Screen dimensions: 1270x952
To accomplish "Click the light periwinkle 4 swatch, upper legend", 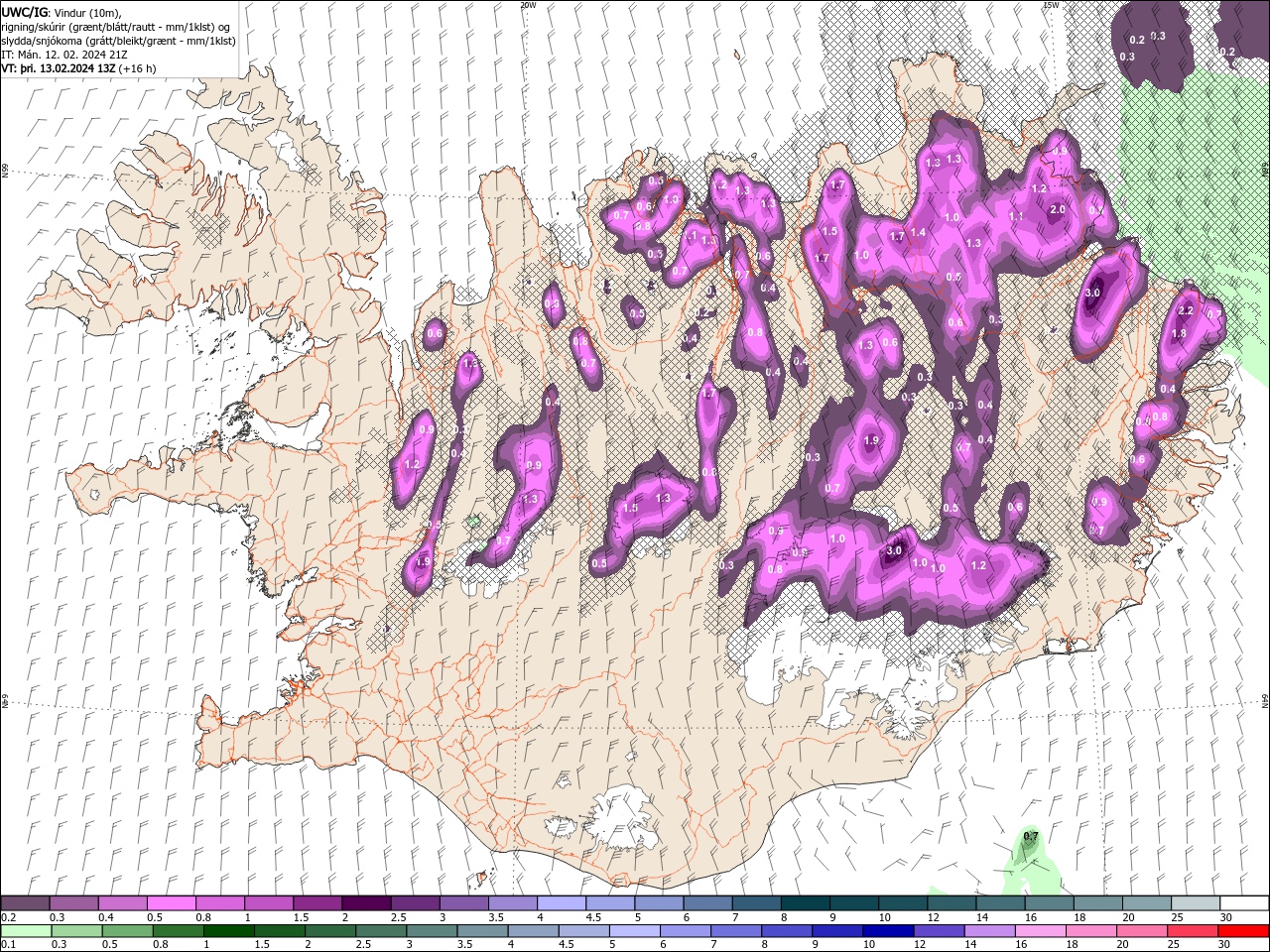I will pos(560,903).
